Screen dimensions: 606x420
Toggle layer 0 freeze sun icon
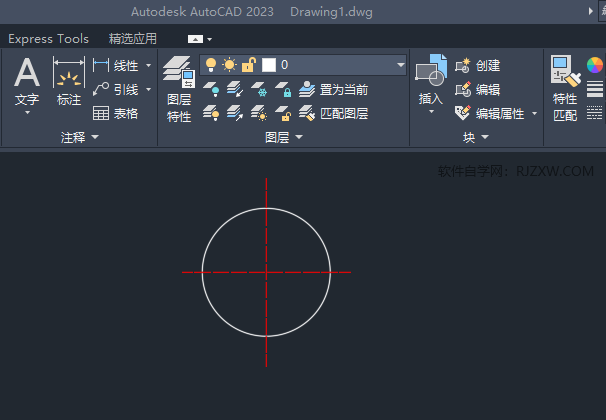click(x=229, y=65)
